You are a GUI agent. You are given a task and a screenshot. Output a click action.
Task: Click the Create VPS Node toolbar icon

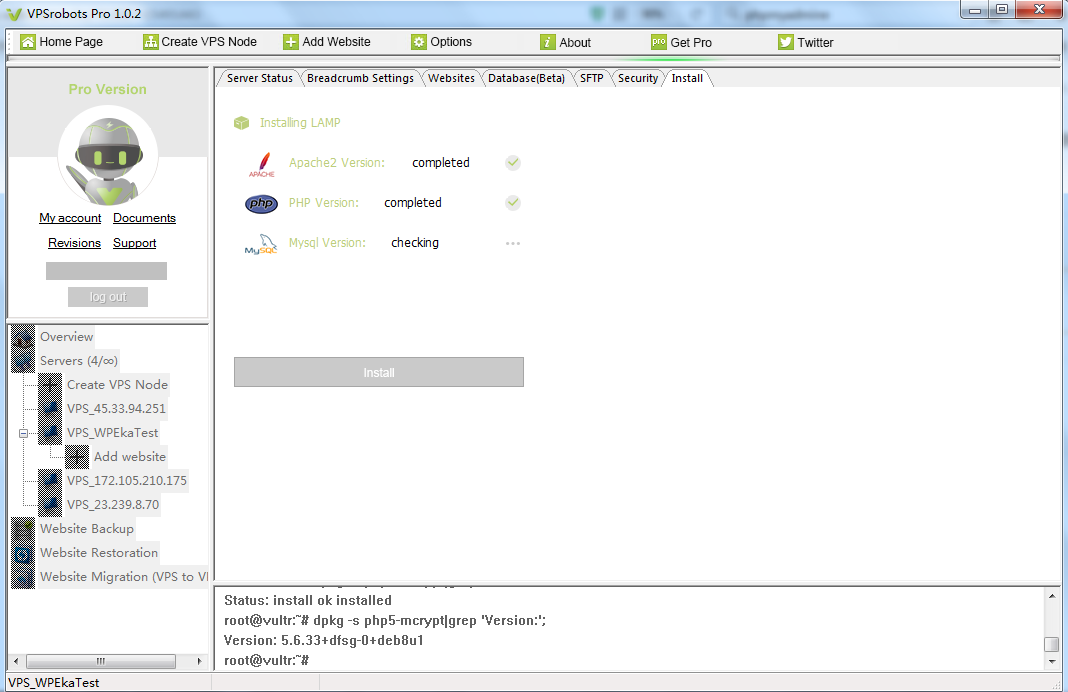coord(151,42)
